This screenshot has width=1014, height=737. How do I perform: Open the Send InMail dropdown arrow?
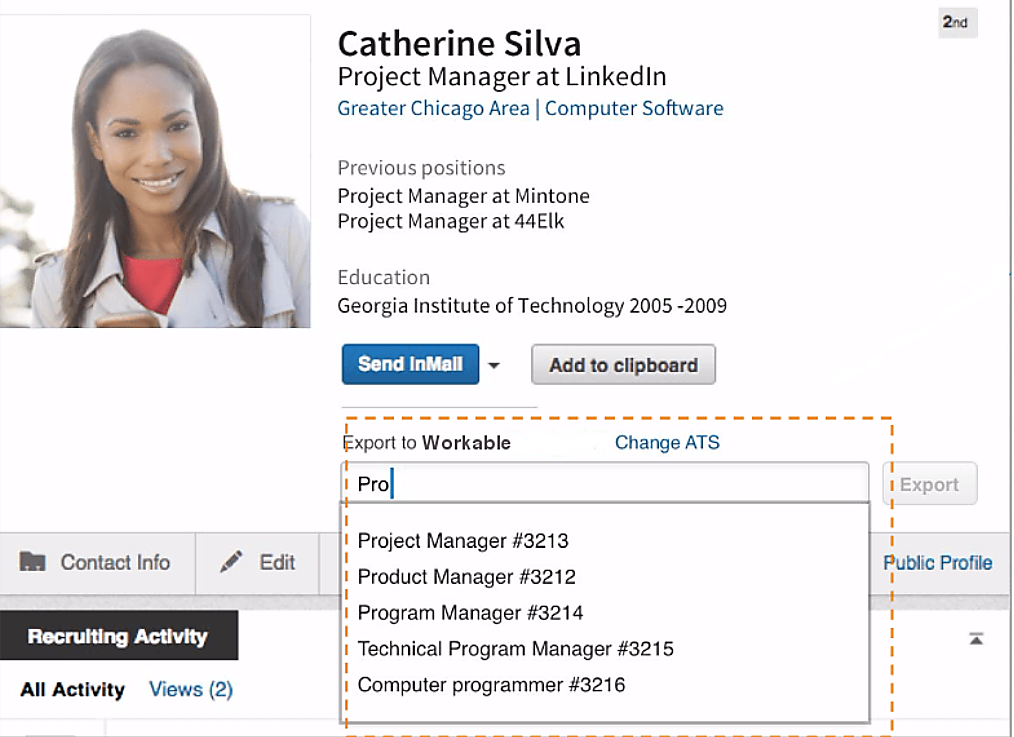(494, 365)
